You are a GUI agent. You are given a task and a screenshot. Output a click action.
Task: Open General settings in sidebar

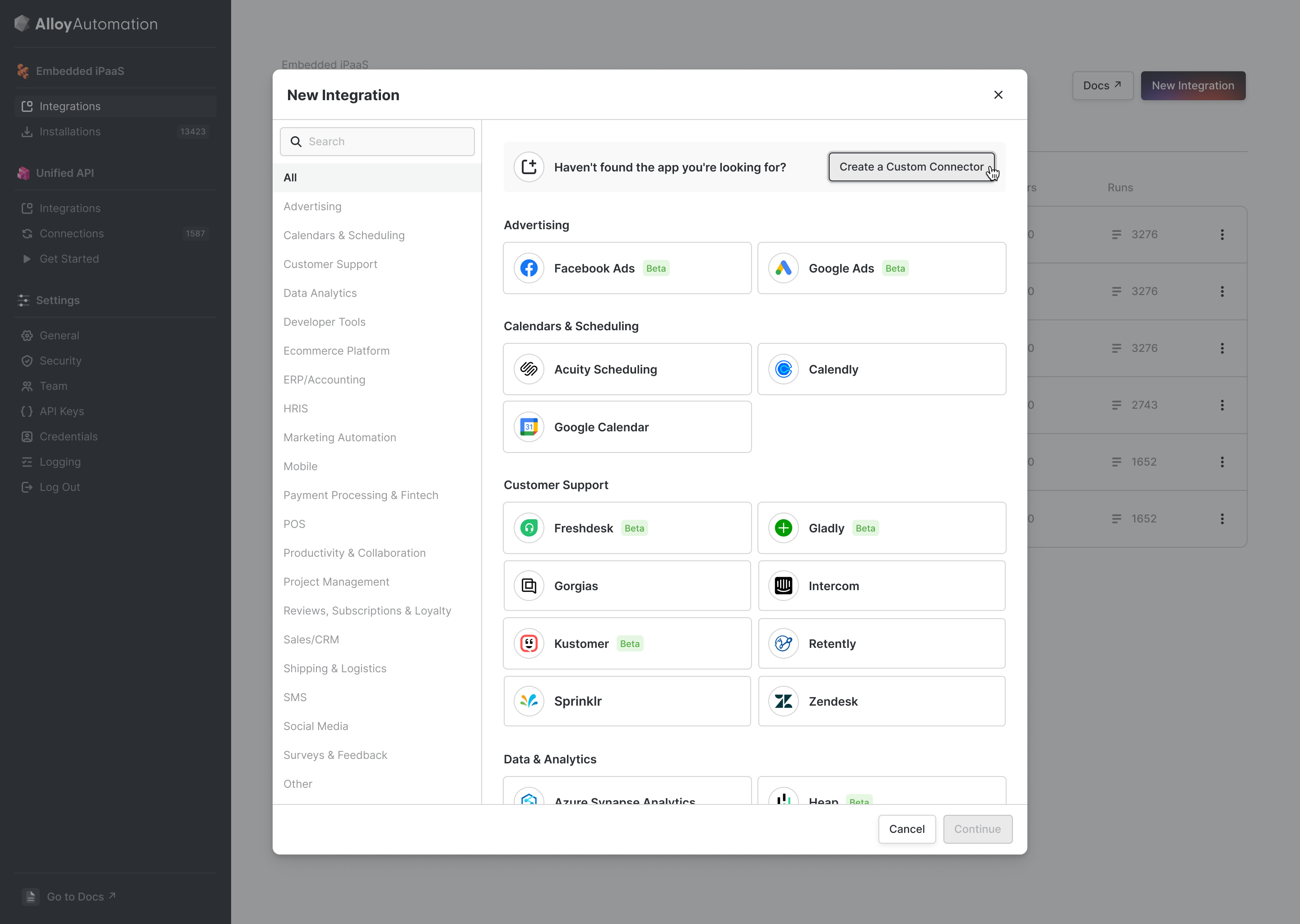tap(116, 336)
